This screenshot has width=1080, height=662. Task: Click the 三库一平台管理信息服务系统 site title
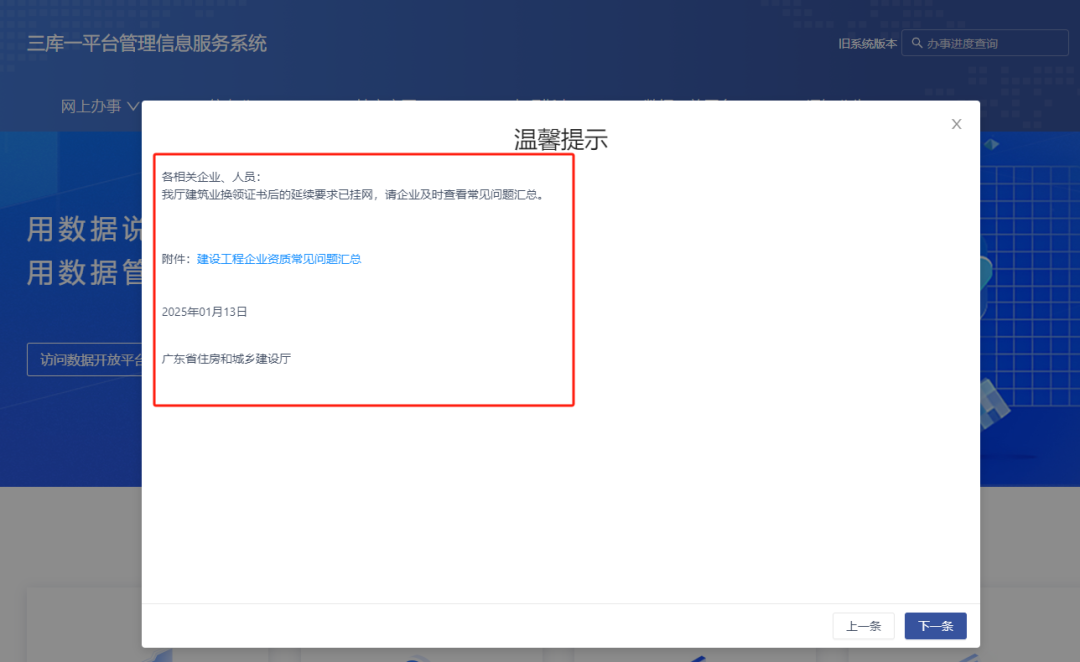(147, 44)
